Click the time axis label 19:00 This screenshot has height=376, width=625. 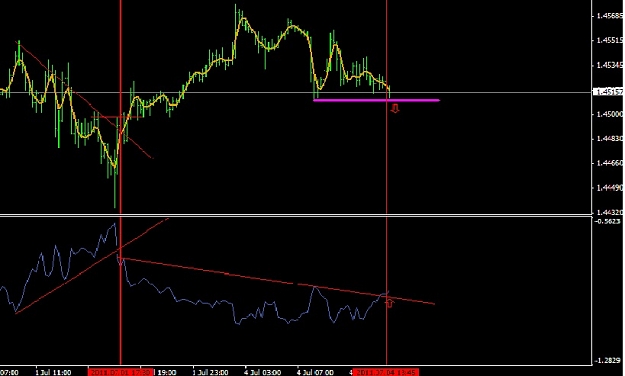[x=167, y=372]
